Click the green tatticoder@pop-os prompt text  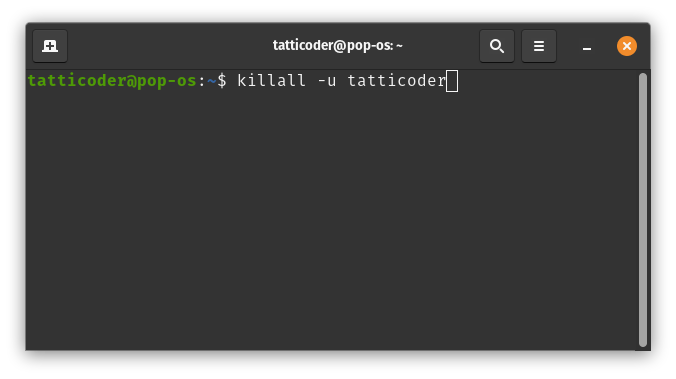112,81
